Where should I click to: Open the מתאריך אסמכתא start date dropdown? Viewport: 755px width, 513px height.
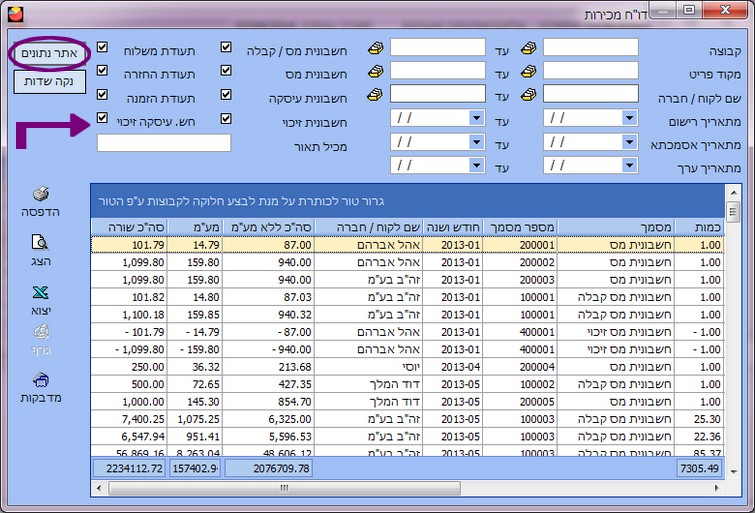[x=630, y=142]
